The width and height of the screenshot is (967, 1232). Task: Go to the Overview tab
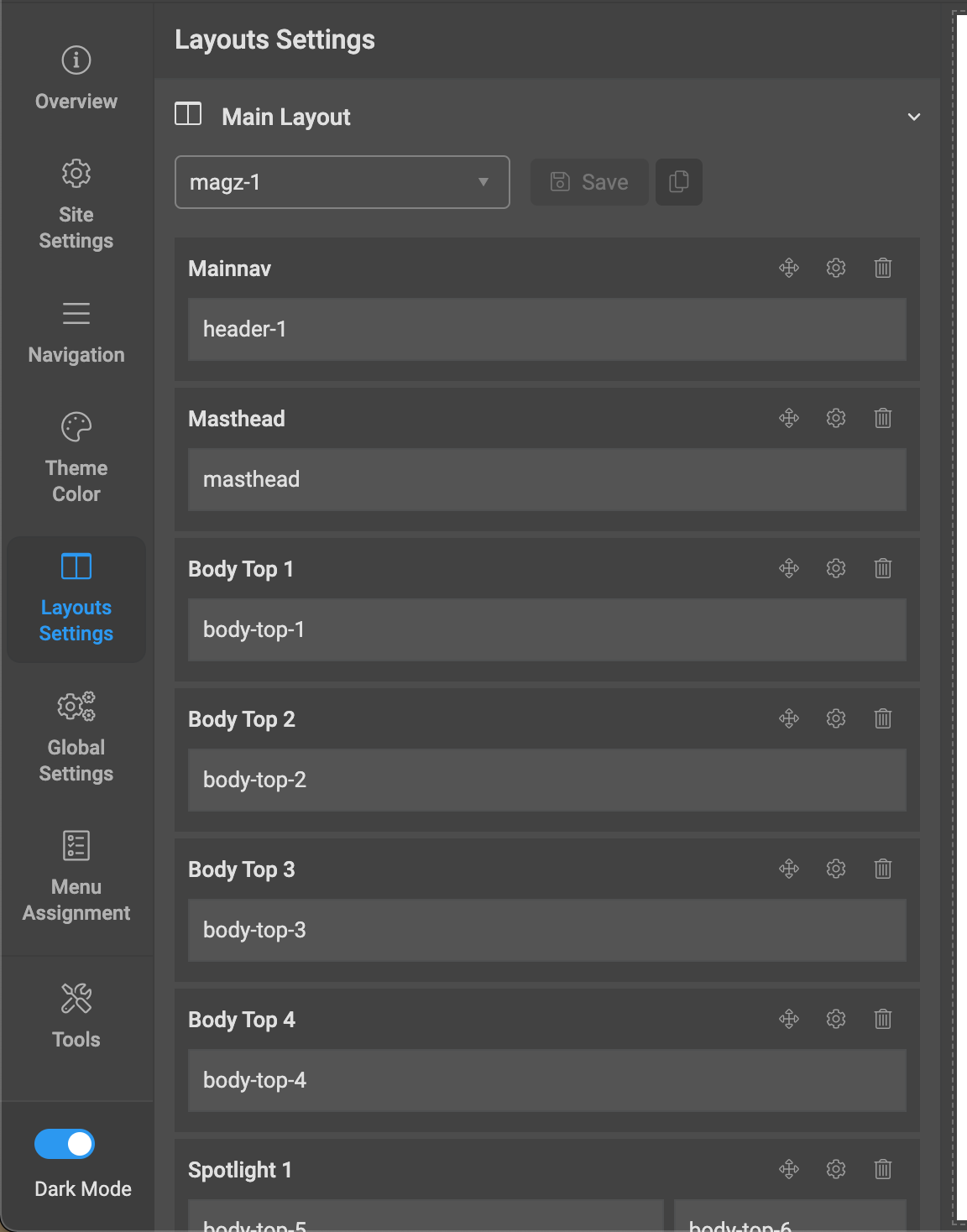[x=76, y=79]
